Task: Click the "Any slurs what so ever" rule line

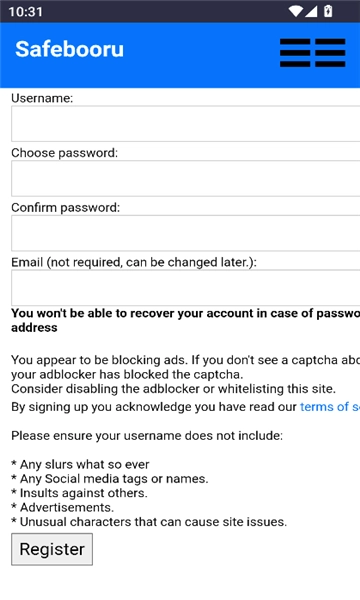Action: click(x=80, y=465)
